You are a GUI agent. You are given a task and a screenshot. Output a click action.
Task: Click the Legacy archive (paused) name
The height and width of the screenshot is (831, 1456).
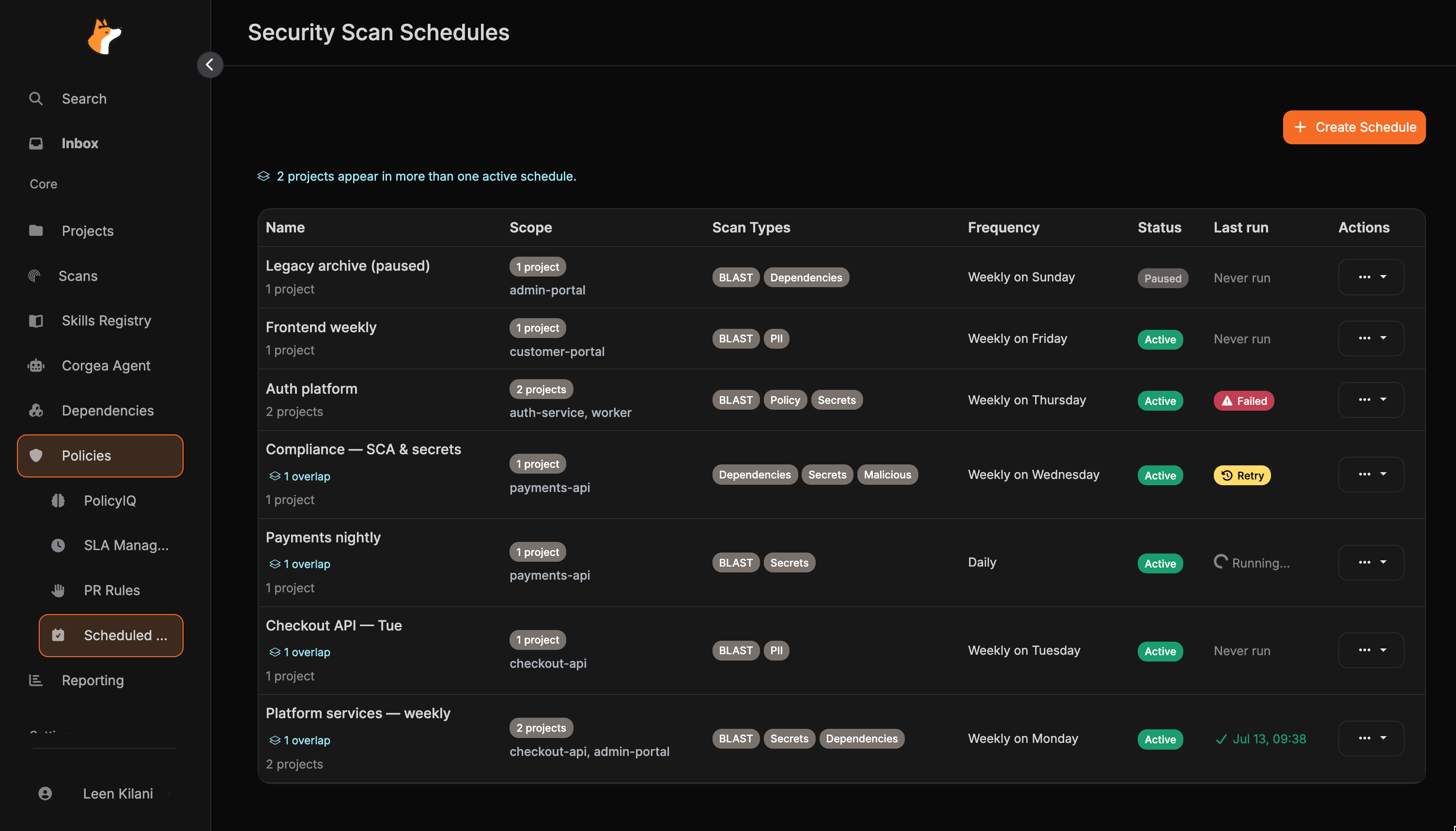pos(348,266)
